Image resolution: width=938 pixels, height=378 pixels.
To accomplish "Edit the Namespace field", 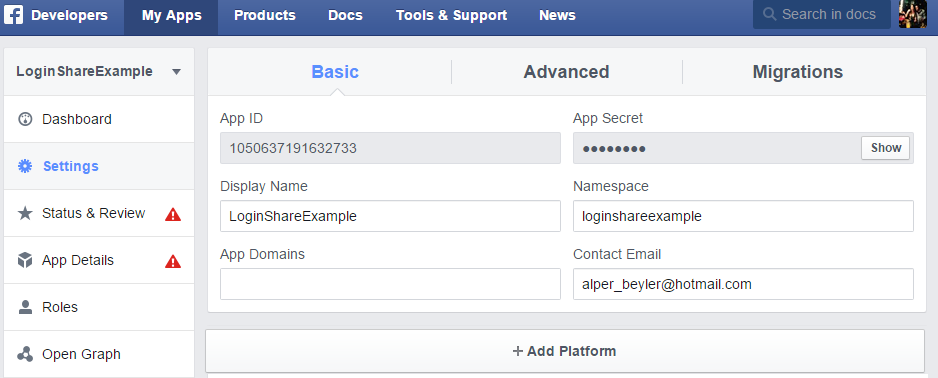I will [743, 216].
